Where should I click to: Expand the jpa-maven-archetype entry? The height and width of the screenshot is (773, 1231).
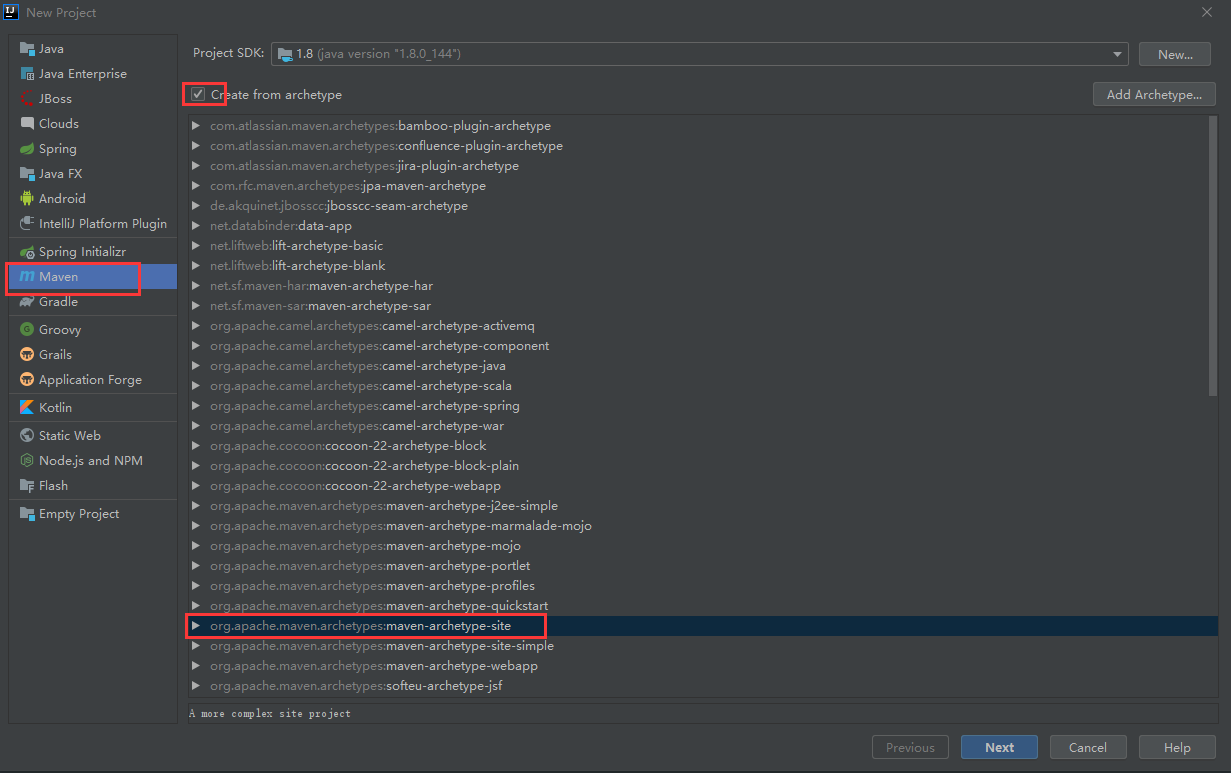(196, 186)
